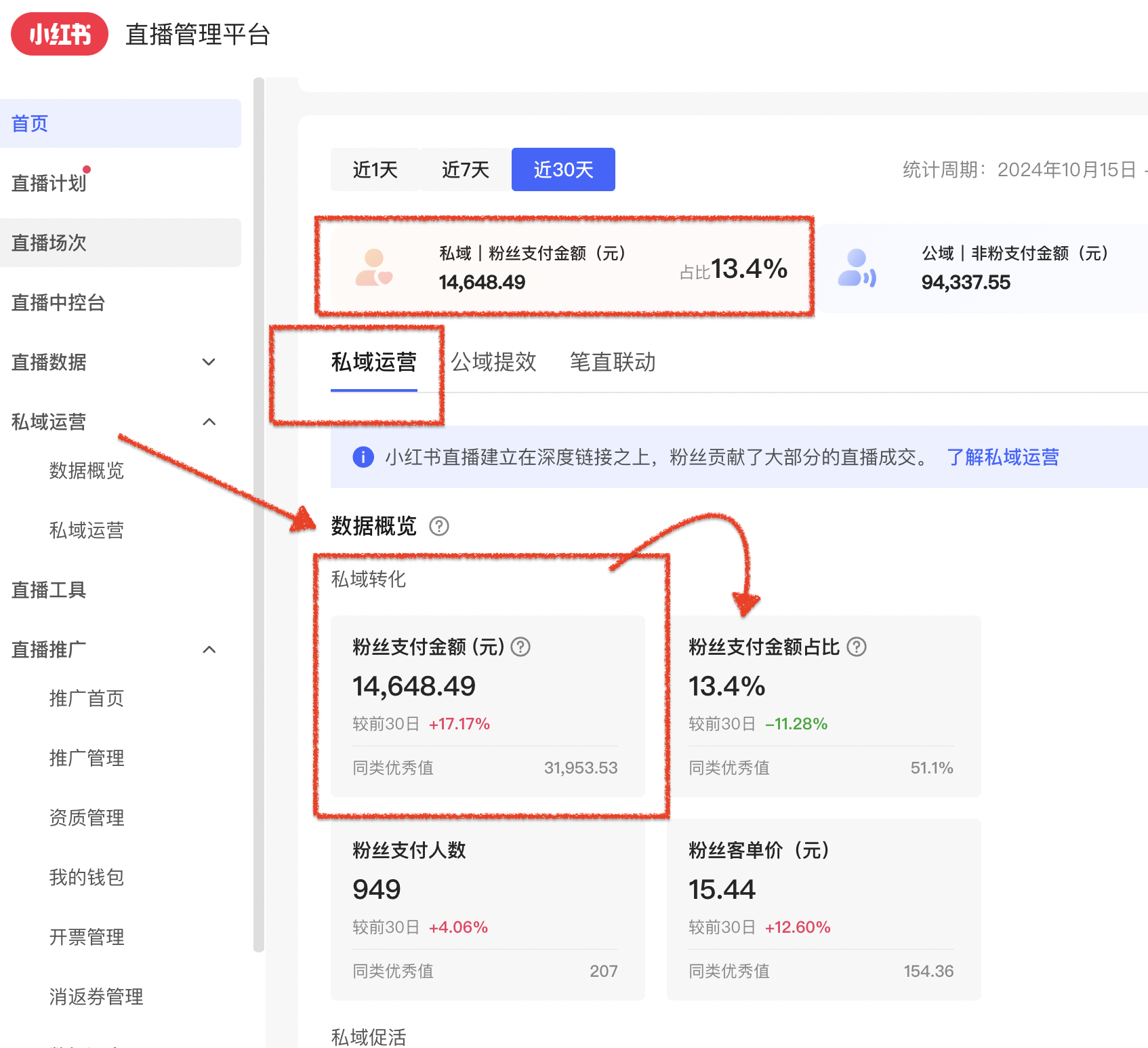
Task: Switch to the 公域提效 tab
Action: pos(493,362)
